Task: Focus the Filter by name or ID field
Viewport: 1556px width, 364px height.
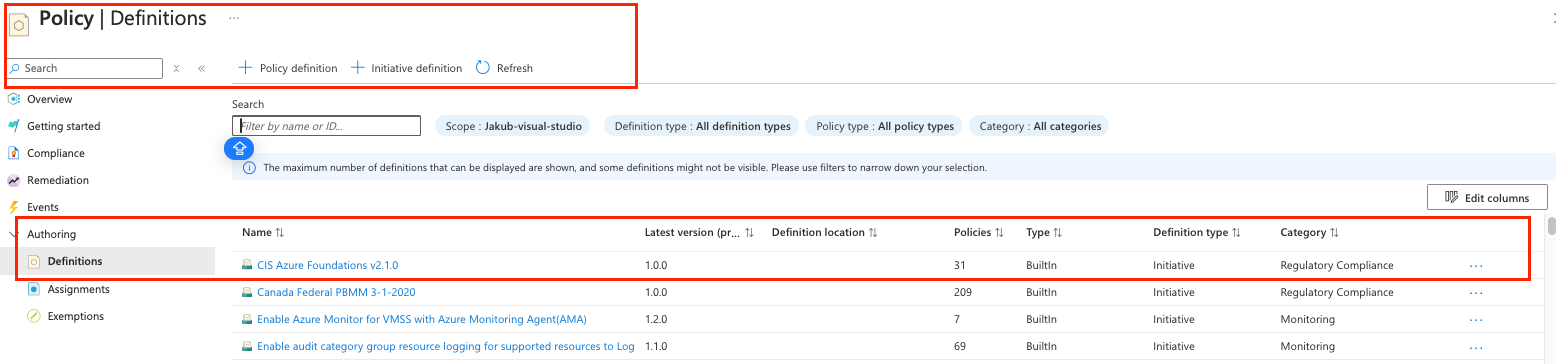Action: click(x=327, y=126)
